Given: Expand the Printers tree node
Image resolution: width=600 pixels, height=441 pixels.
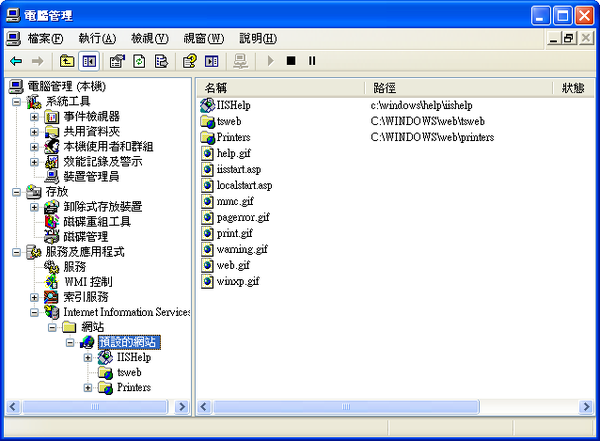Looking at the screenshot, I should coord(88,388).
